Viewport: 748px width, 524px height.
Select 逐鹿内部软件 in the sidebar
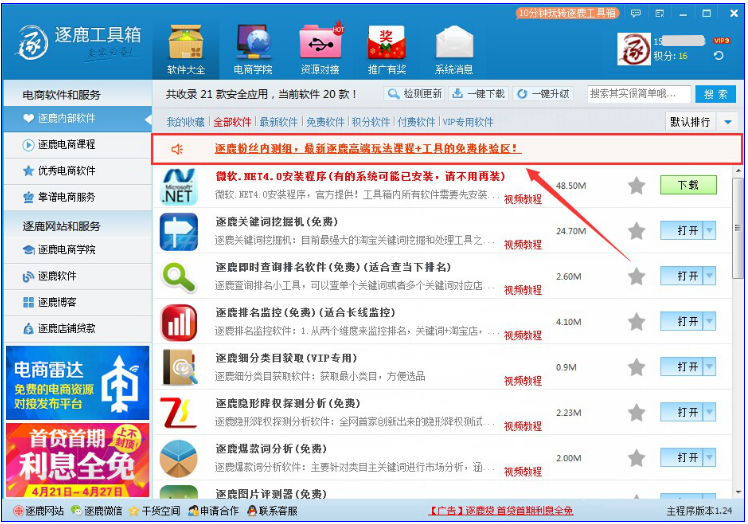(77, 118)
